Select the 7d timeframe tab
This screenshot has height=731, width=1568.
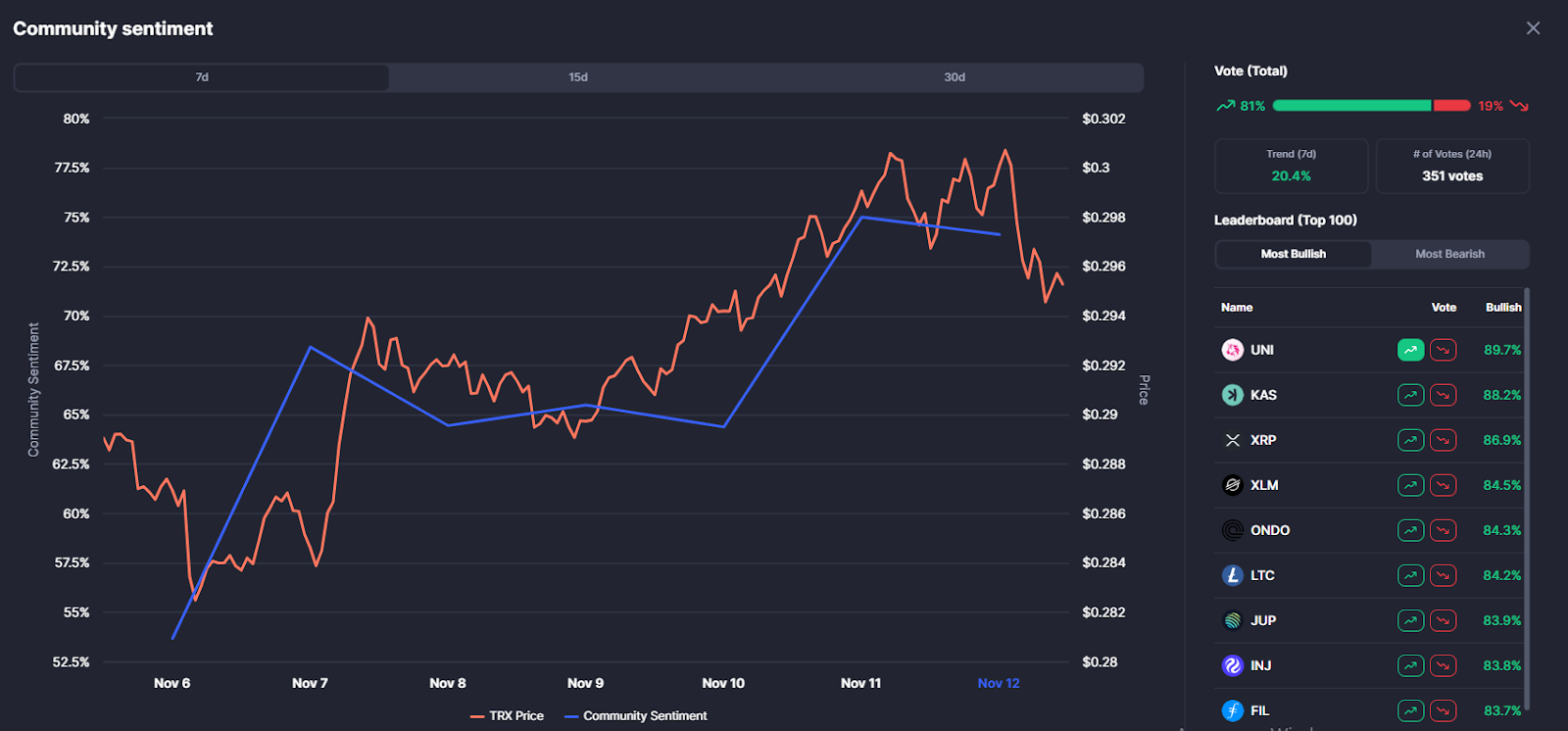click(x=202, y=77)
